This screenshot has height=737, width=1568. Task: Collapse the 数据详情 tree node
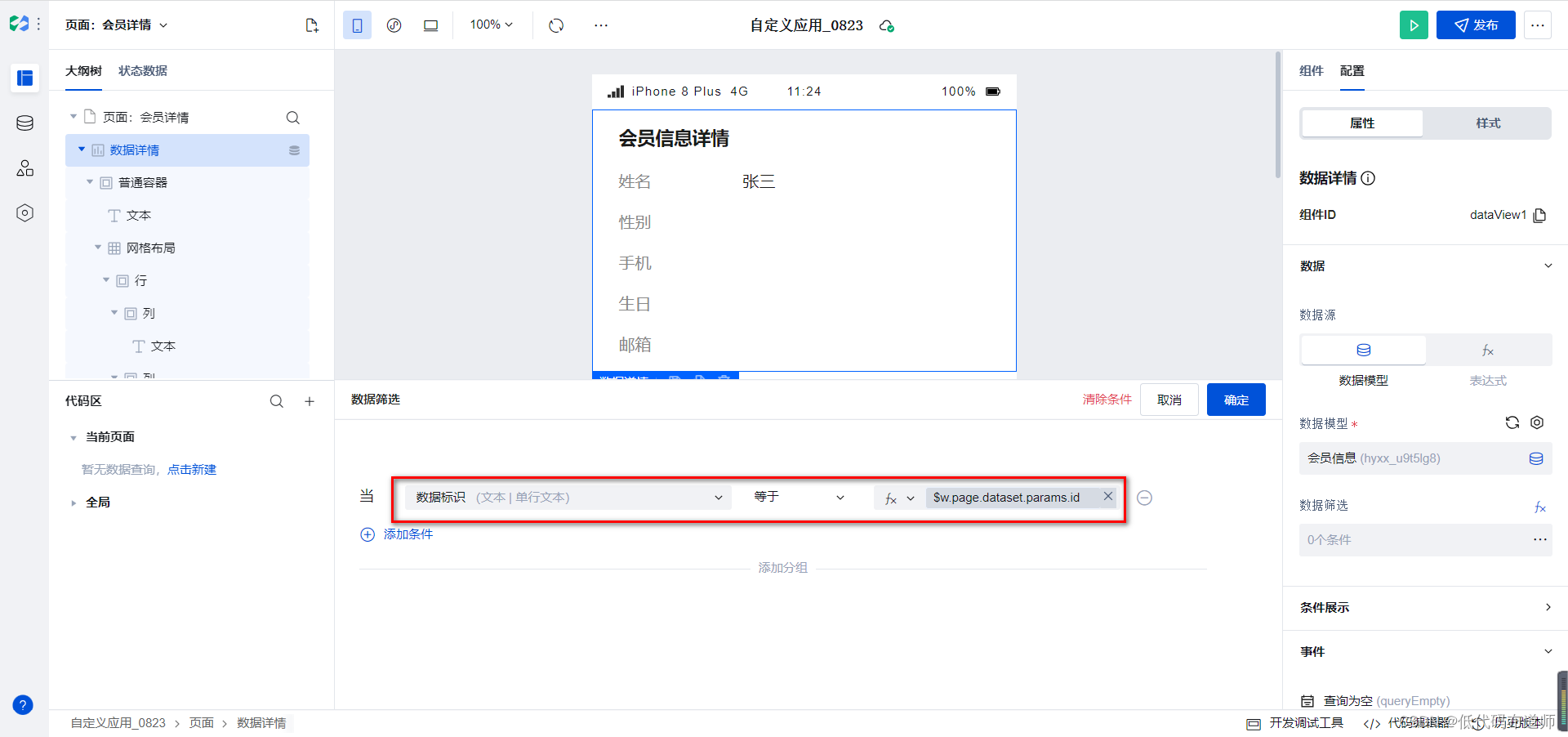point(82,150)
